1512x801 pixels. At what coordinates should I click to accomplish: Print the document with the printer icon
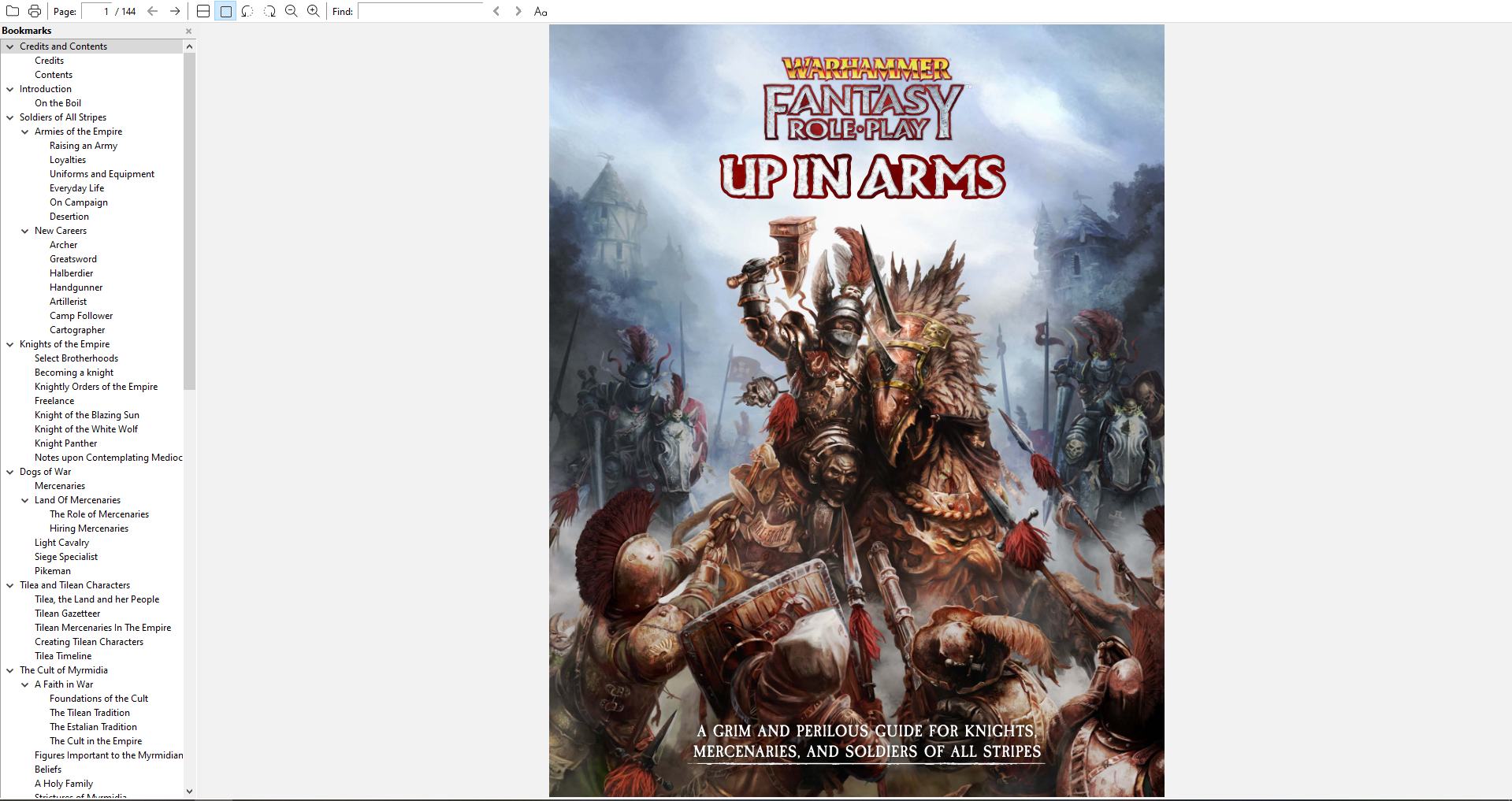coord(35,11)
